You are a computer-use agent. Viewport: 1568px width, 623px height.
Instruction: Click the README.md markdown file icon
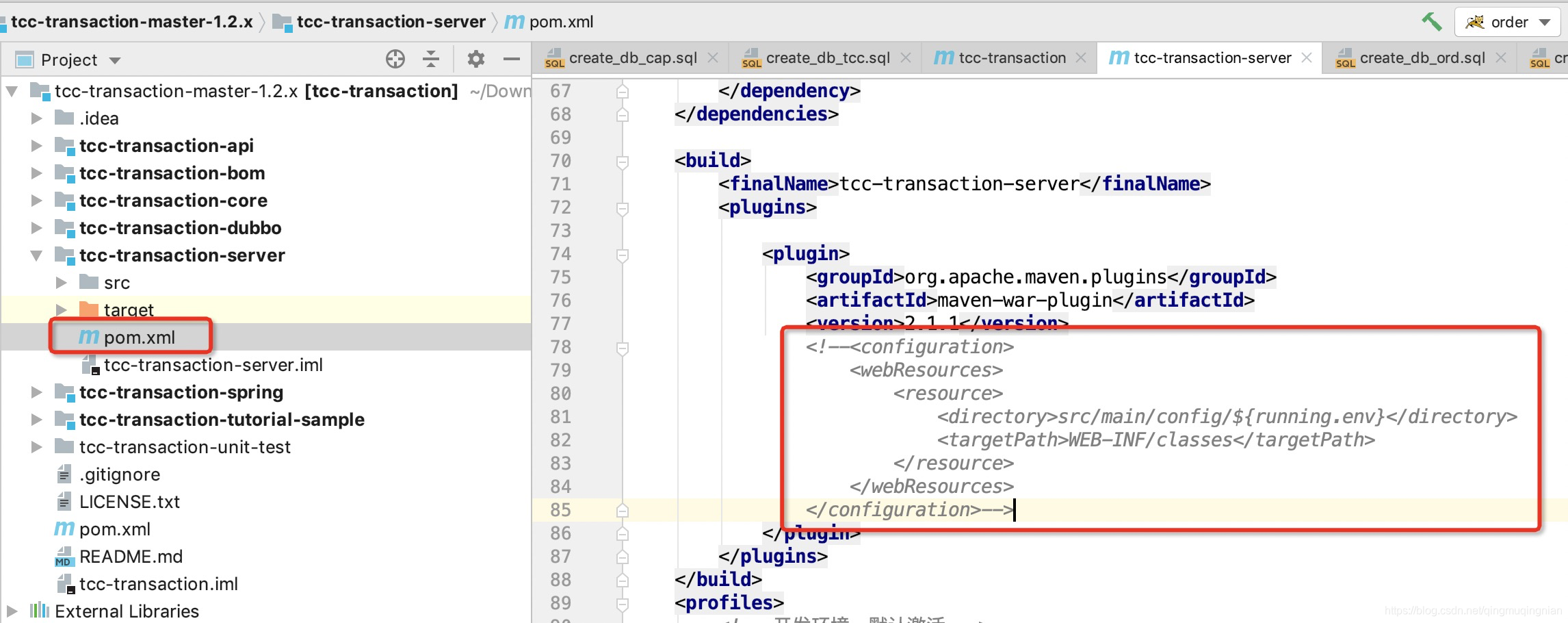click(x=64, y=557)
